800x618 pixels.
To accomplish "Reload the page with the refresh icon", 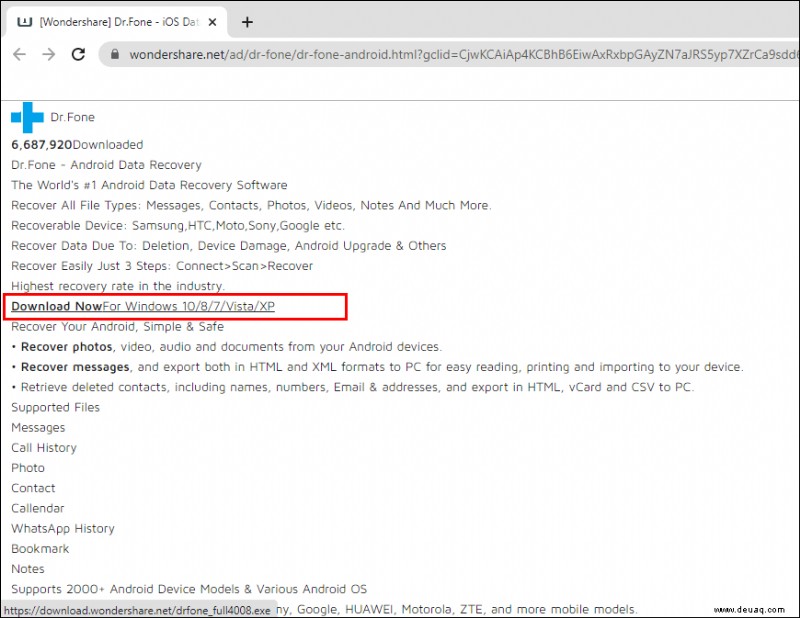I will 78,54.
